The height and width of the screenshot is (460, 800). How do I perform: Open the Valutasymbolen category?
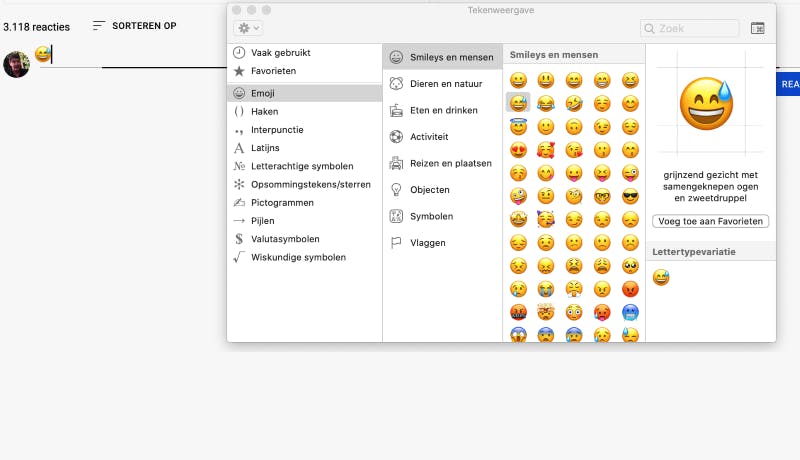[285, 239]
